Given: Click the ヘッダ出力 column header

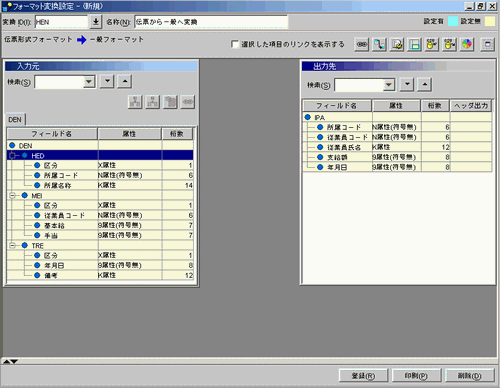Looking at the screenshot, I should 471,106.
